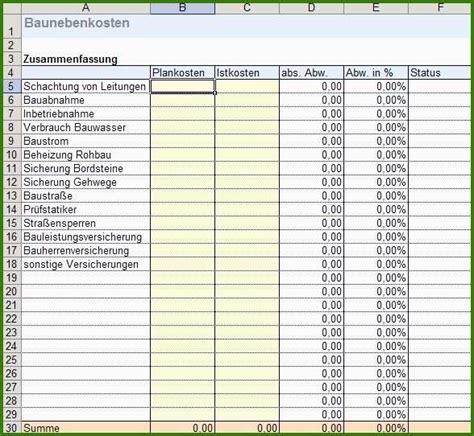
Task: Select row header 1
Action: tap(12, 26)
